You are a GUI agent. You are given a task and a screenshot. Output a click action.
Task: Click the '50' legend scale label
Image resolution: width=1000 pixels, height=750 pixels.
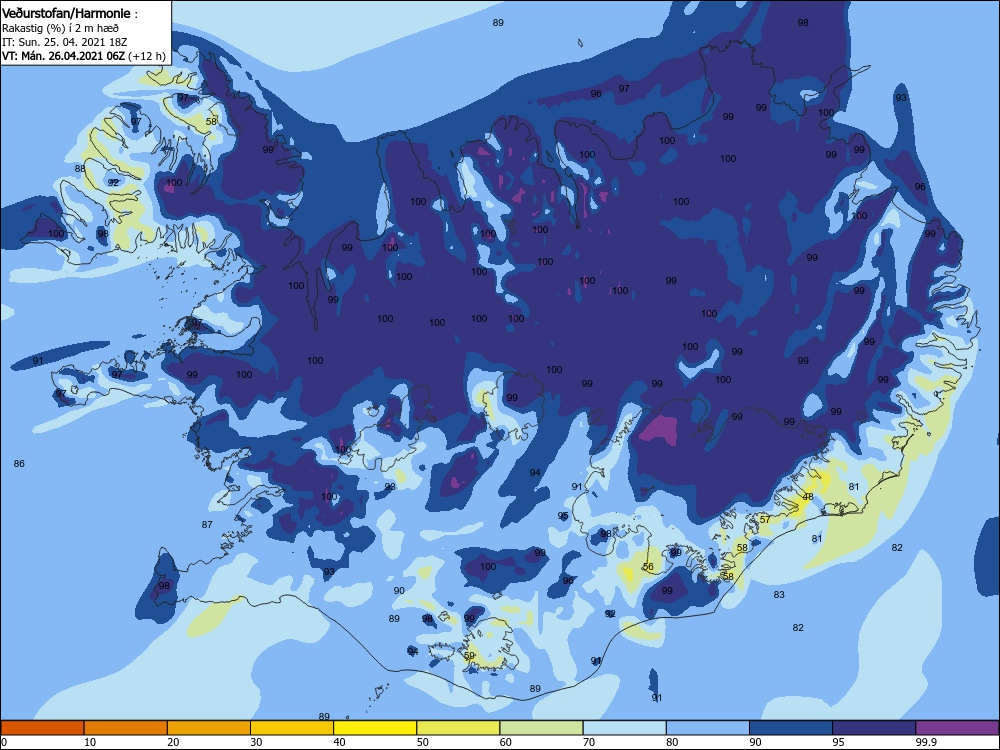423,742
